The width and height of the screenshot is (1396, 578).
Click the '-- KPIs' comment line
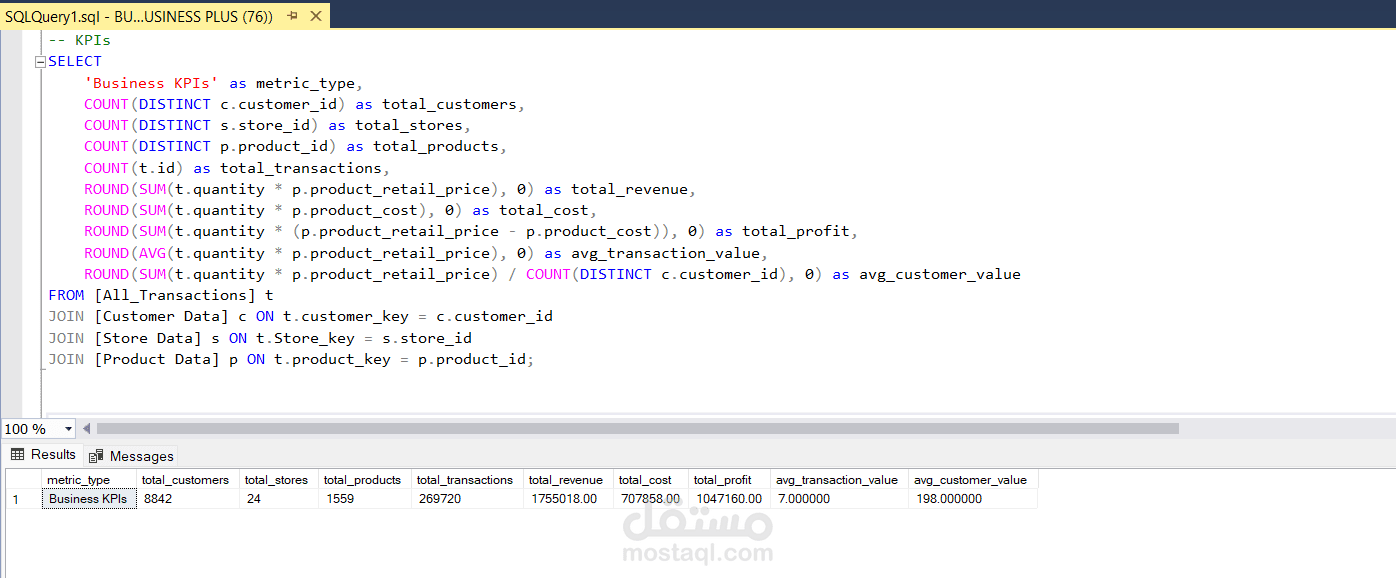(x=79, y=40)
